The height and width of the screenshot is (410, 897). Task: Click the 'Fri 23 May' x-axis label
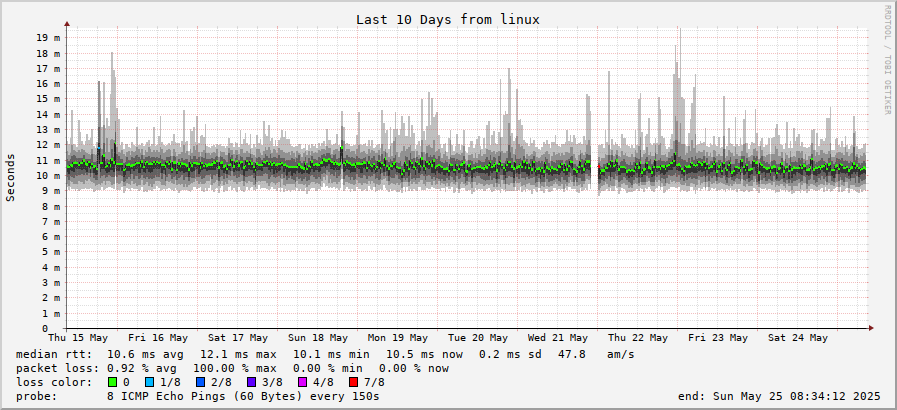coord(718,338)
